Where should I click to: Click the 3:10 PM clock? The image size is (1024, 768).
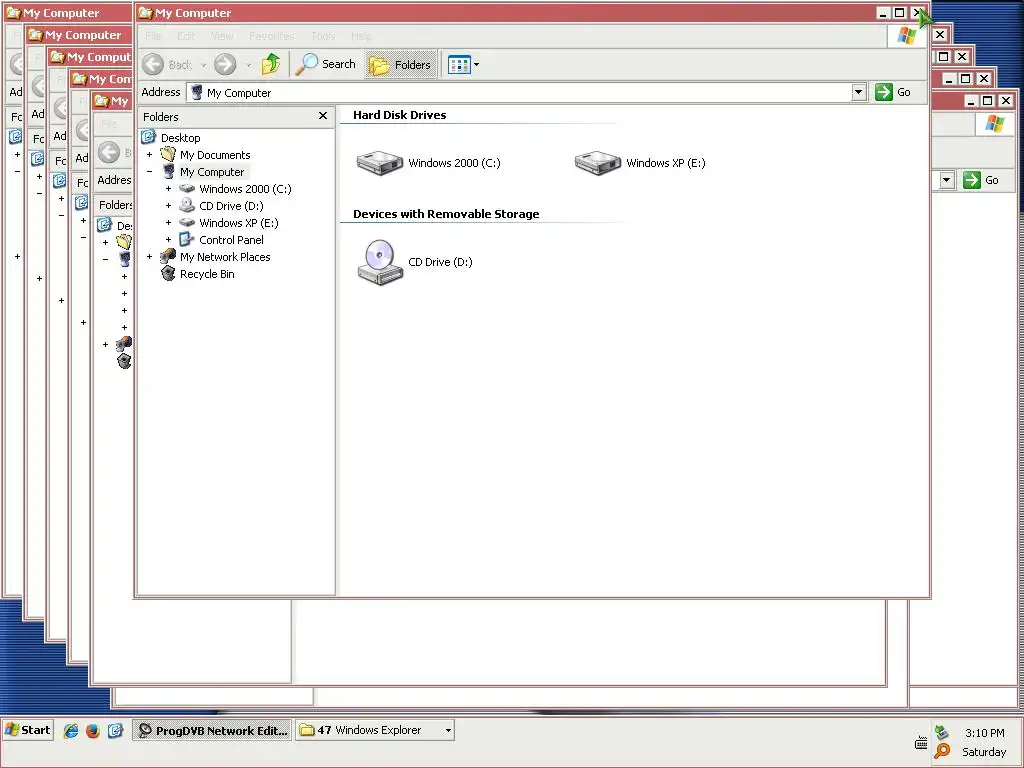click(x=984, y=733)
